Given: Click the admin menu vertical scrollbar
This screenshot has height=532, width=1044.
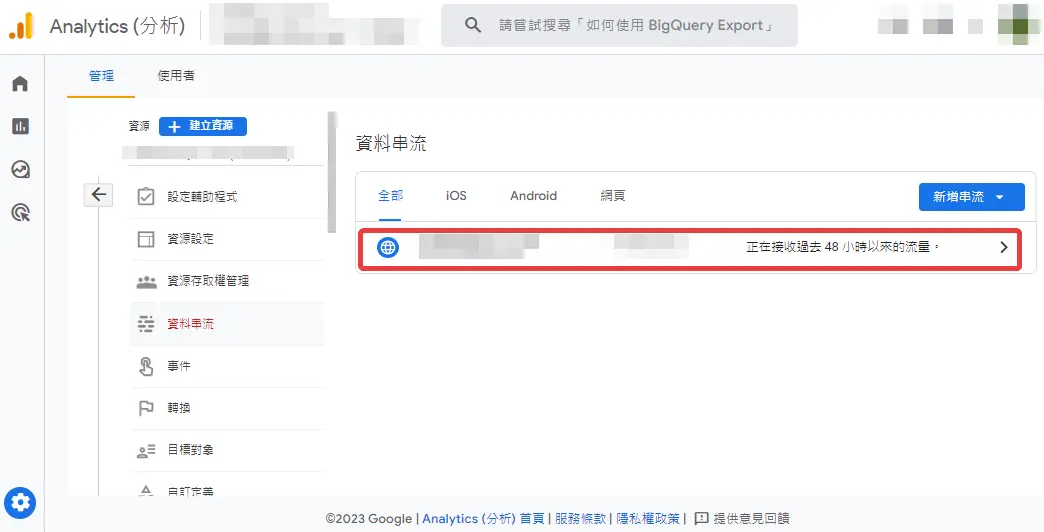Looking at the screenshot, I should (332, 173).
